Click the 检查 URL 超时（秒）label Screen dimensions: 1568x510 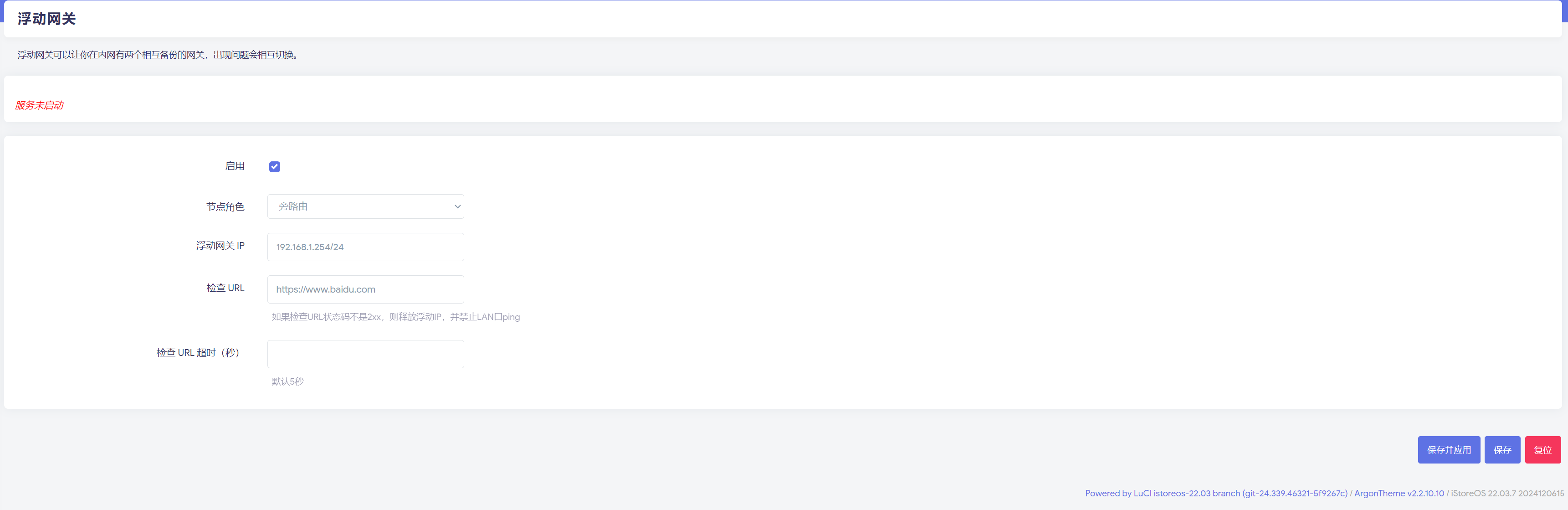198,352
